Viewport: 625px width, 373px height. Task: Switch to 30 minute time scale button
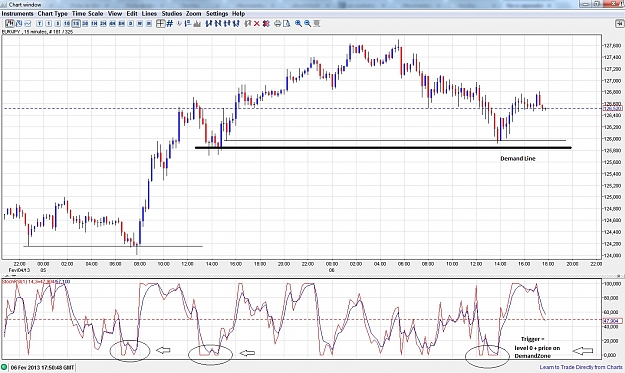coord(85,24)
